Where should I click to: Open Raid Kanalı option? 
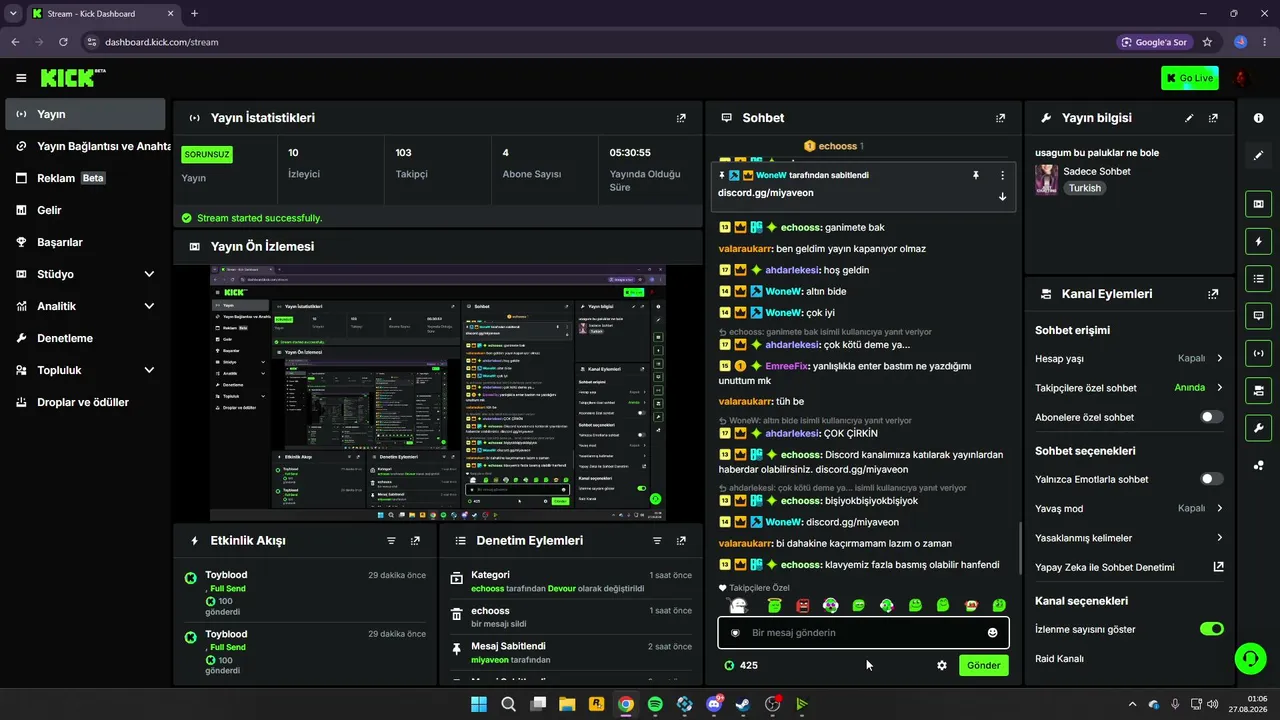click(x=1059, y=659)
